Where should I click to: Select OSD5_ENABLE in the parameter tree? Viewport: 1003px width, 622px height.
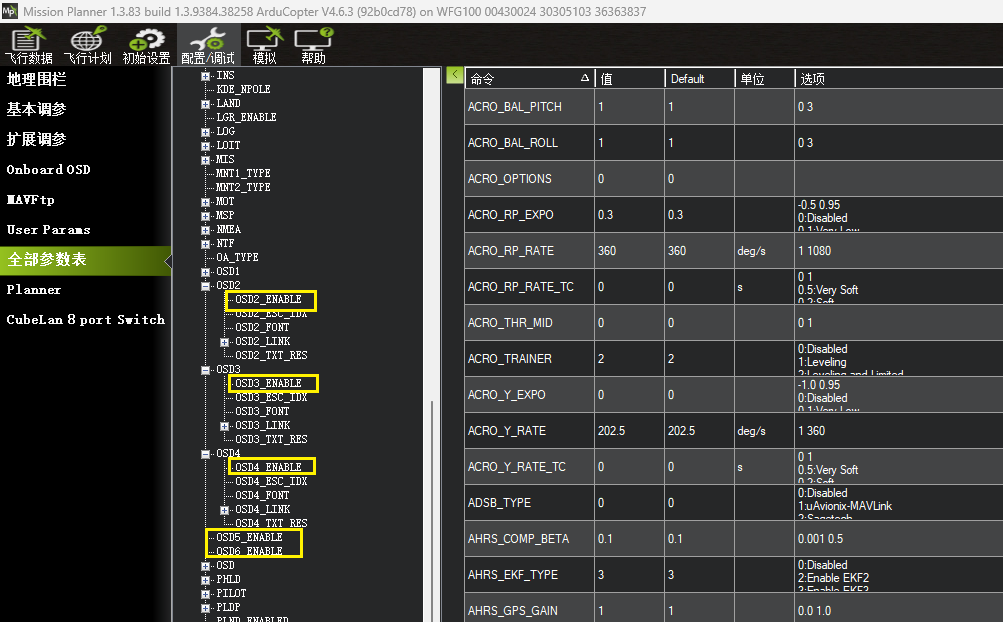point(249,537)
